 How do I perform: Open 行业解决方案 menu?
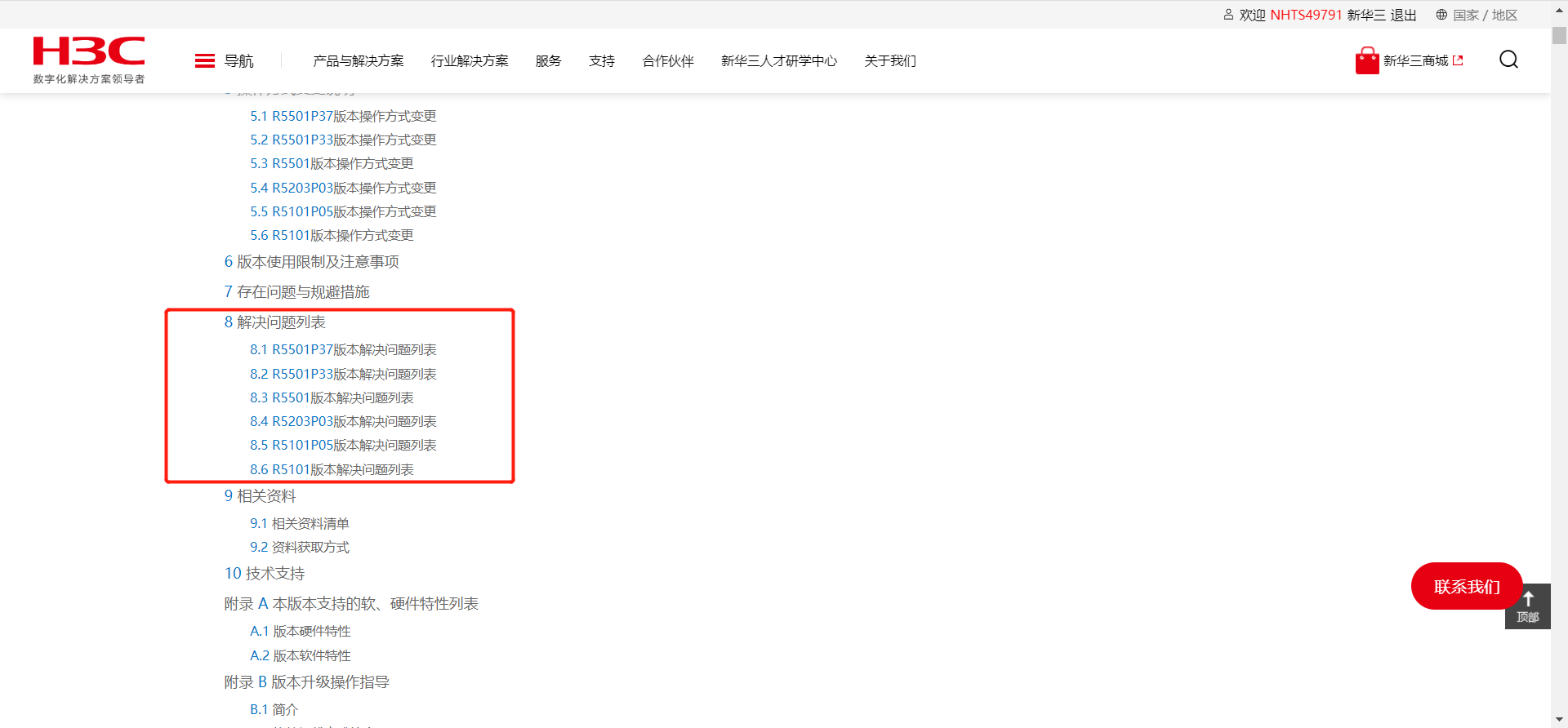click(470, 61)
